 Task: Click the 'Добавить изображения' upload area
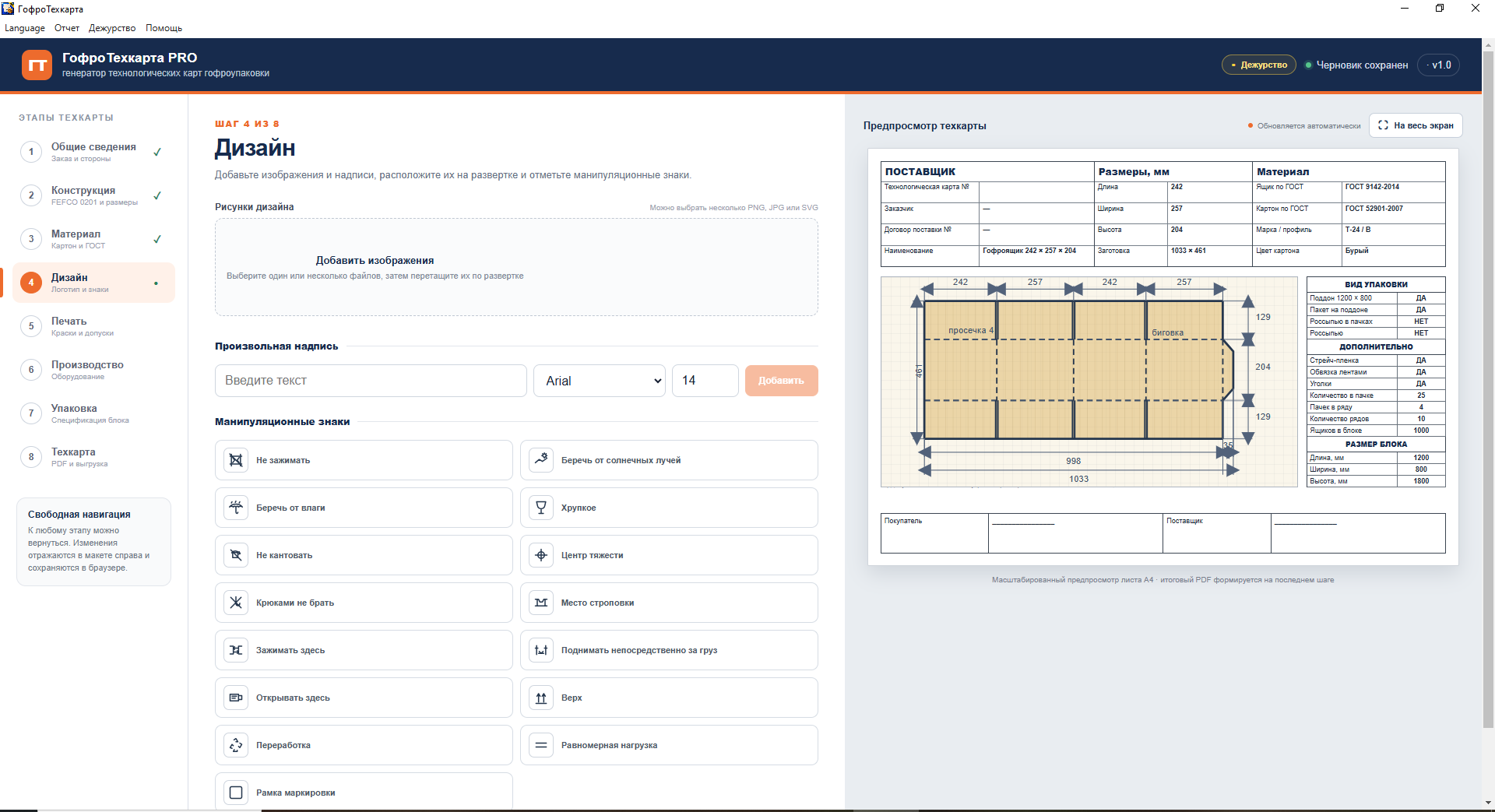coord(516,267)
